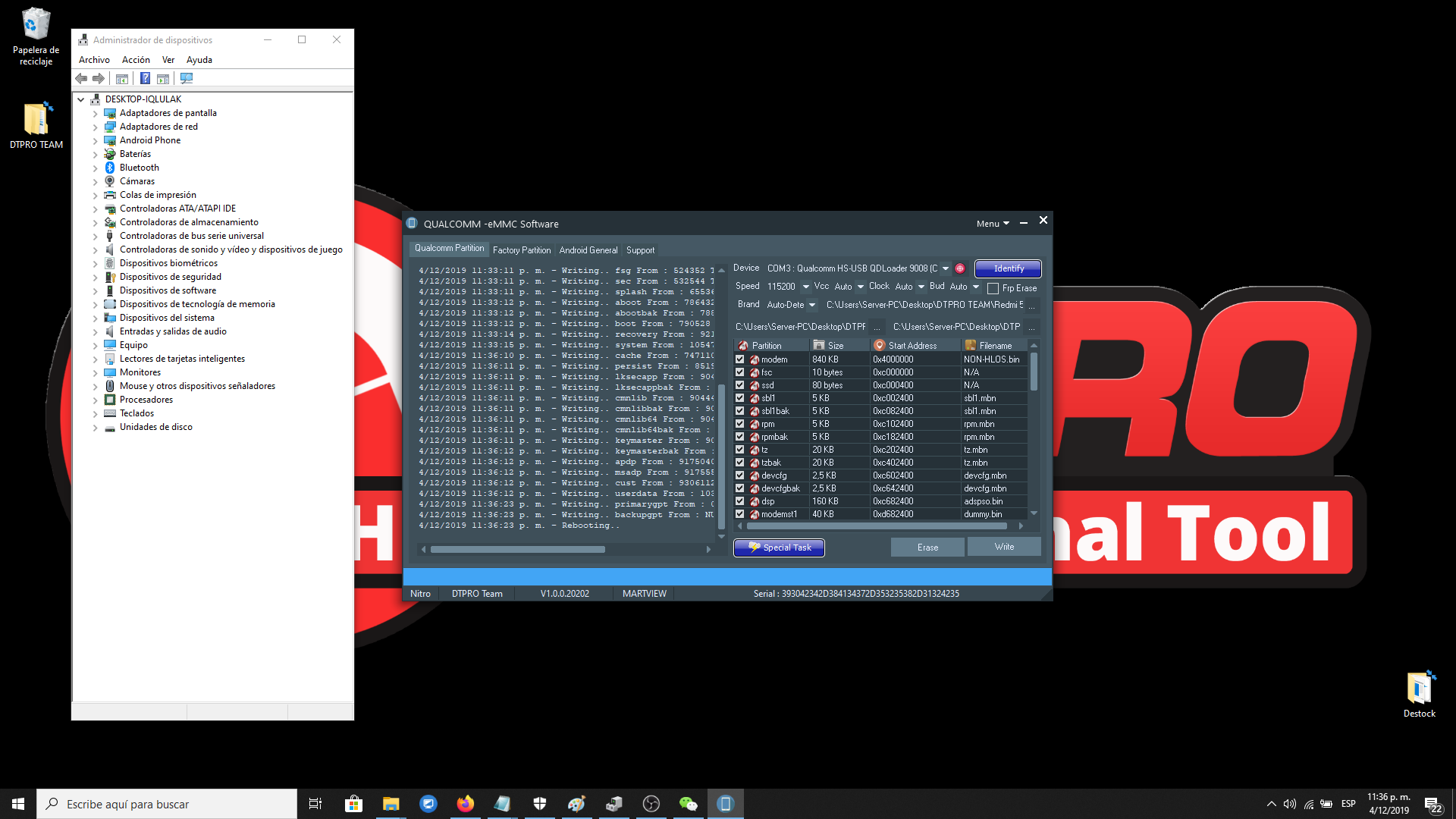1456x819 pixels.
Task: Open the Device COM port dropdown
Action: coord(946,268)
